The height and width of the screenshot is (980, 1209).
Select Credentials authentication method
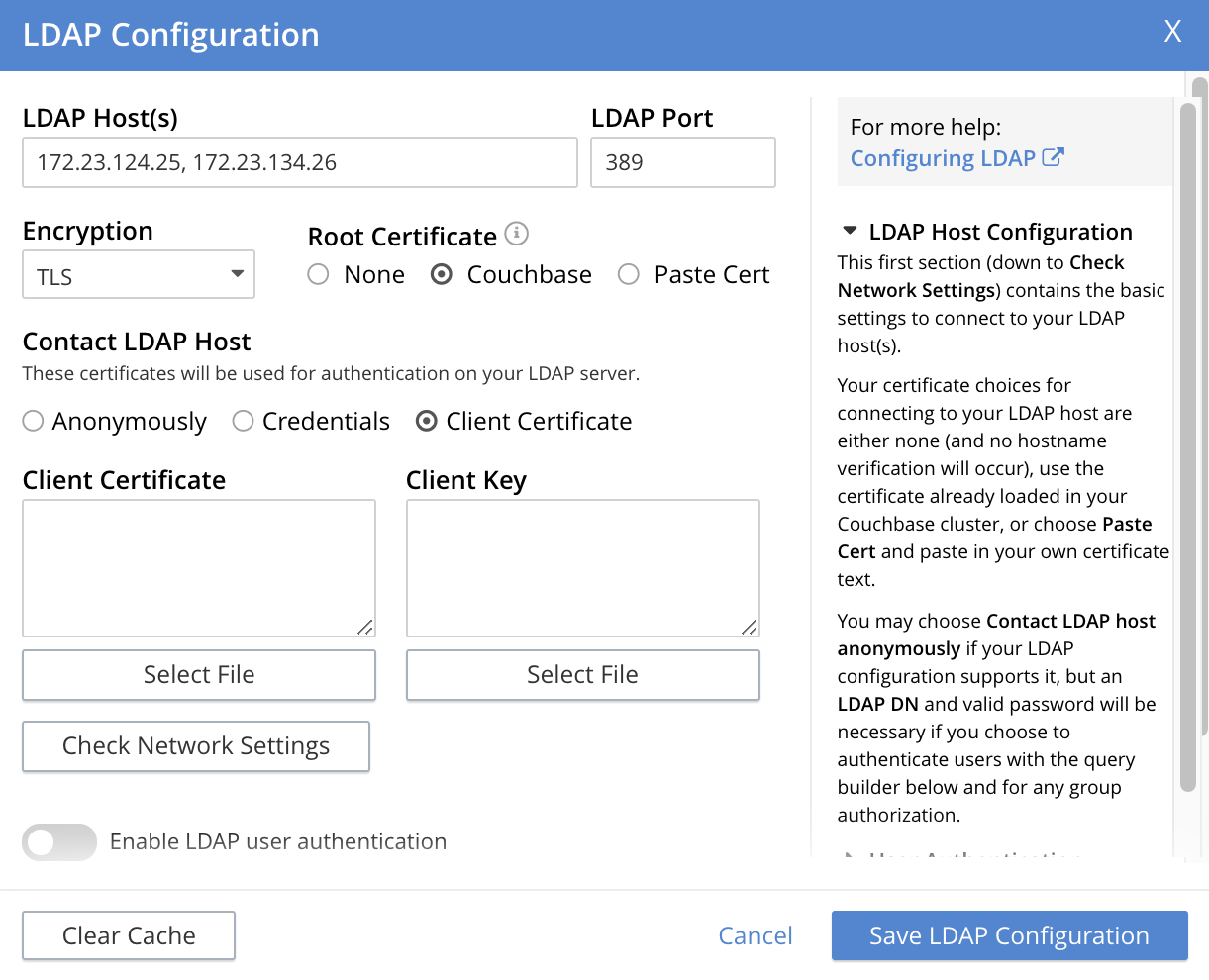(243, 421)
